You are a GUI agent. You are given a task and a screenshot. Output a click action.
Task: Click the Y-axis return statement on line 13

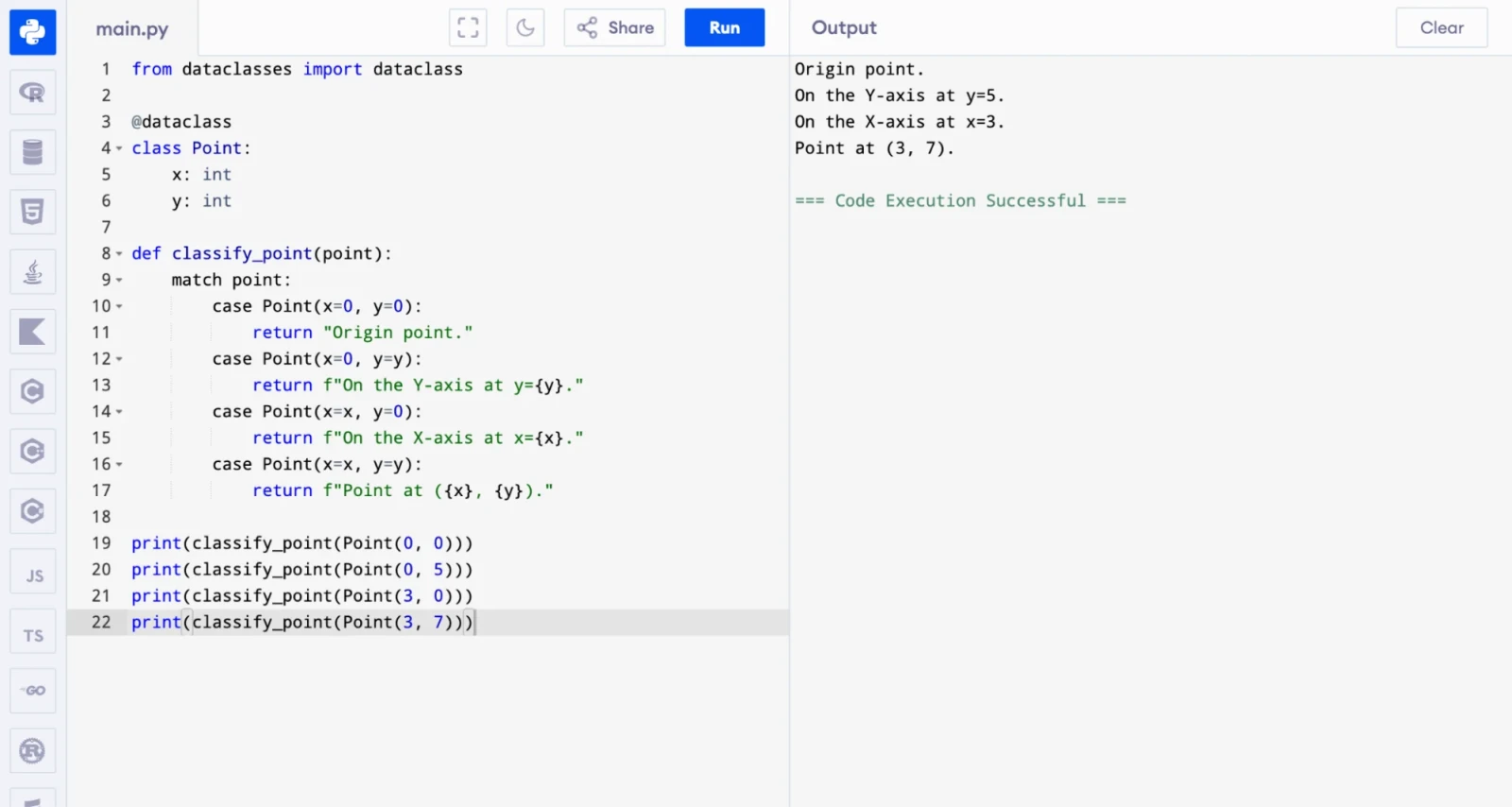click(418, 386)
